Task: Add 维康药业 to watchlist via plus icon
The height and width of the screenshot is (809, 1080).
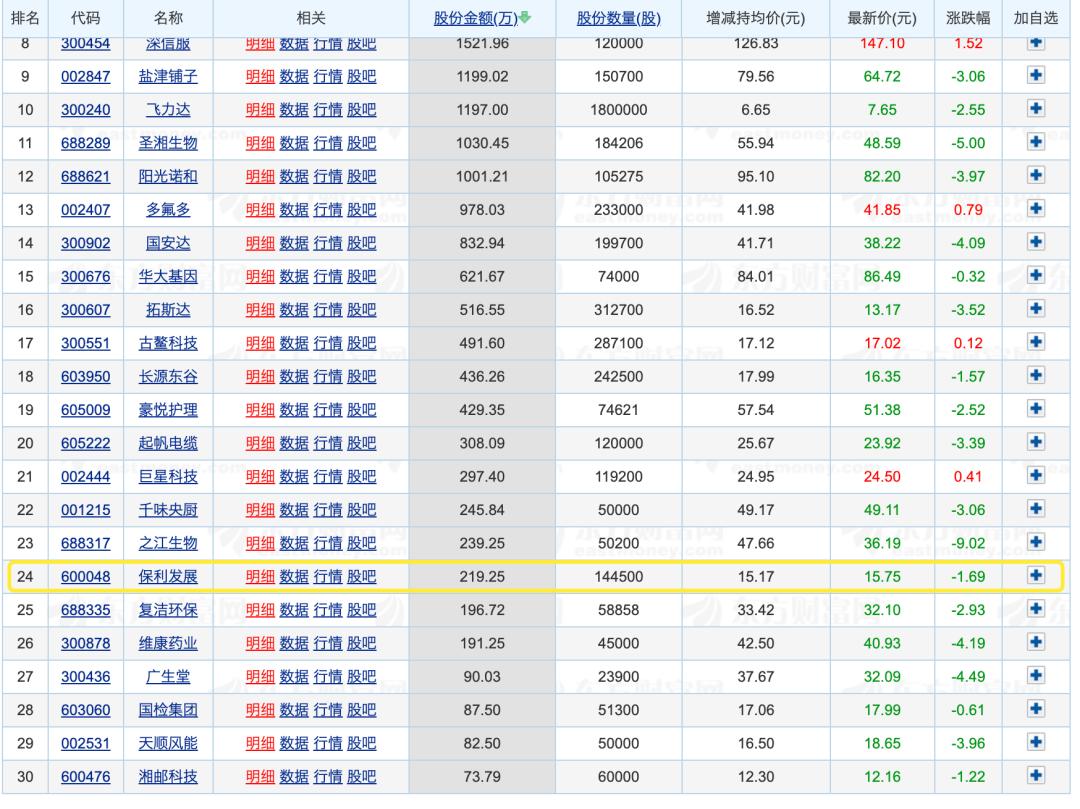Action: (1035, 642)
